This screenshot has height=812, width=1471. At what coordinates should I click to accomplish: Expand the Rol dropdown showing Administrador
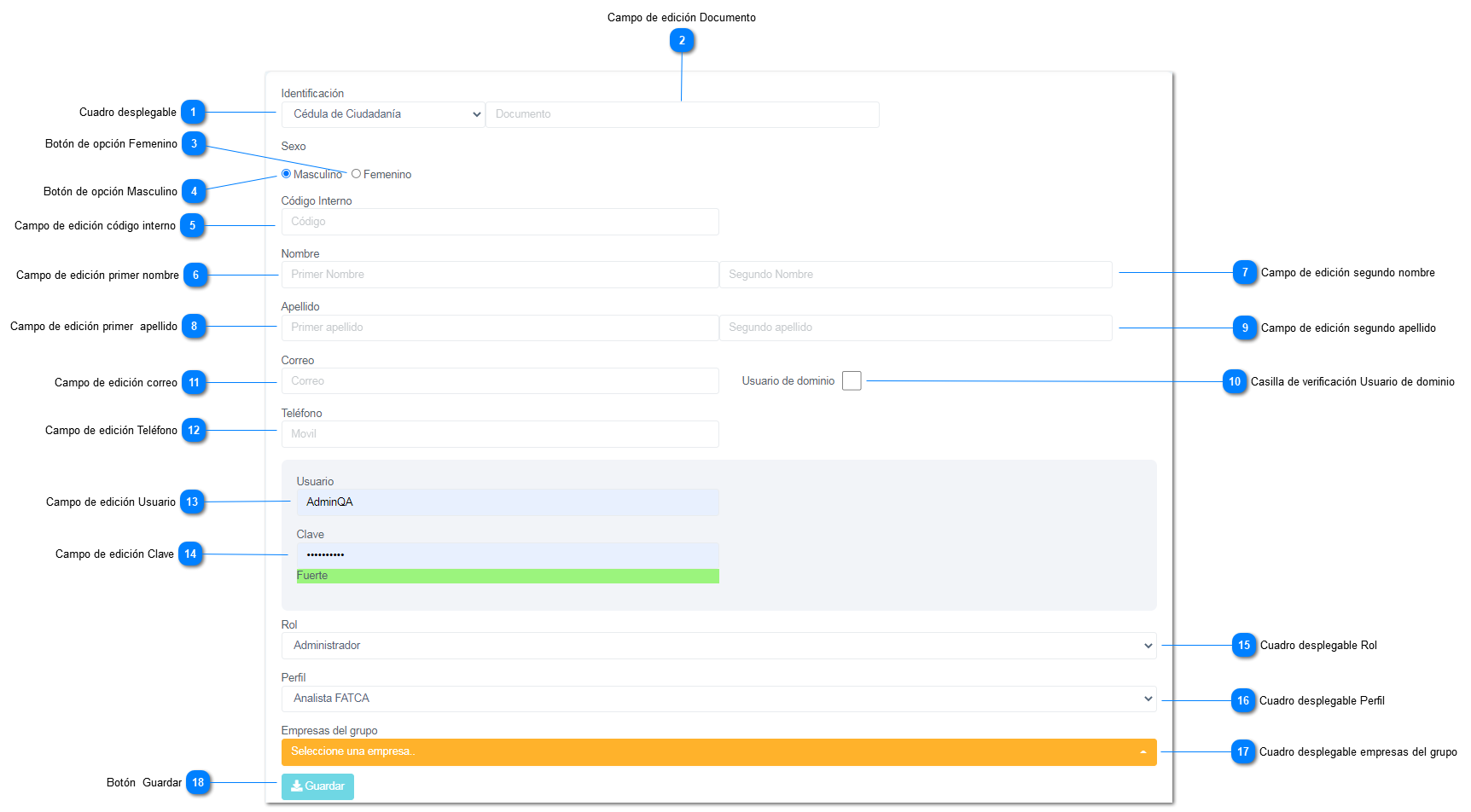(x=718, y=646)
